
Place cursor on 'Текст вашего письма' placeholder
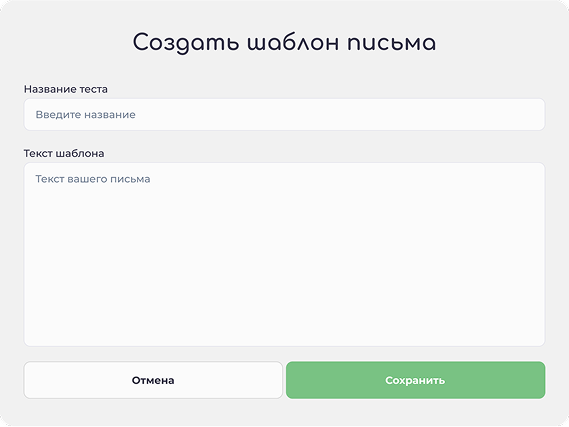(x=93, y=179)
